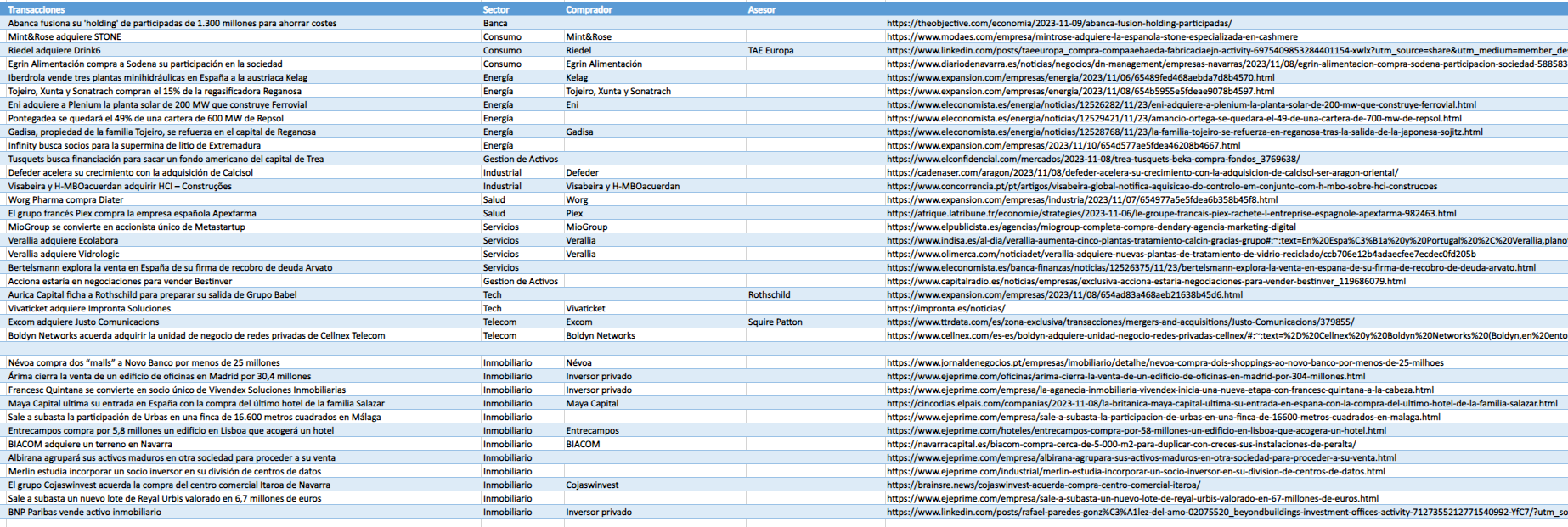Click 'BNP Paribas vende activo inmobiliario' cell
This screenshot has height=527, width=1568.
[84, 512]
